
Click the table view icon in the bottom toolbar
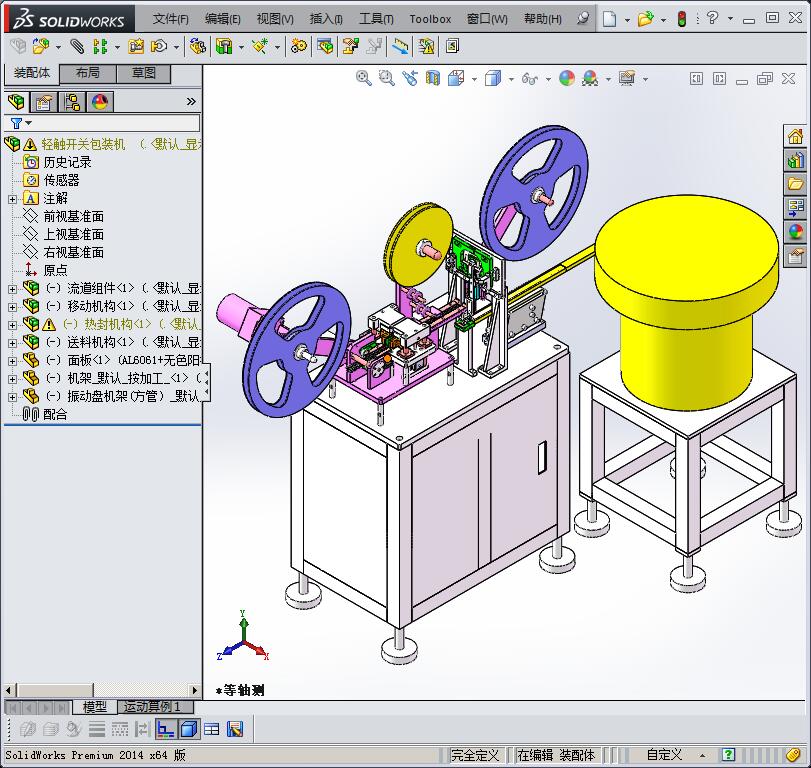212,729
